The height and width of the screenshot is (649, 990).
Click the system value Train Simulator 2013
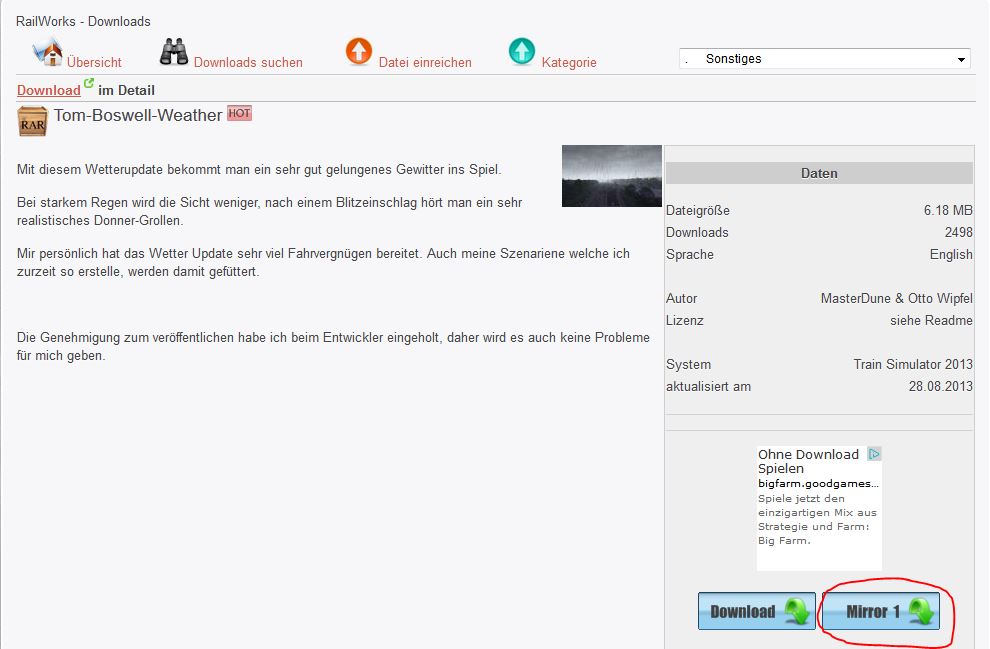[913, 364]
